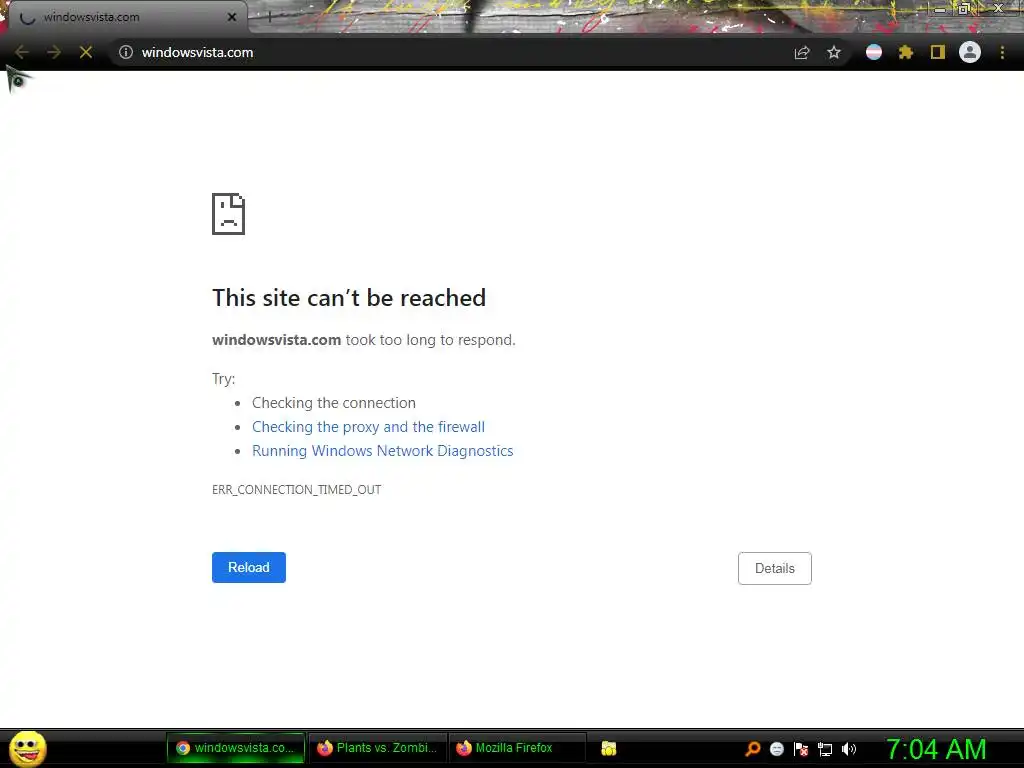Screen dimensions: 1024x768
Task: Share this page via share icon
Action: (802, 52)
